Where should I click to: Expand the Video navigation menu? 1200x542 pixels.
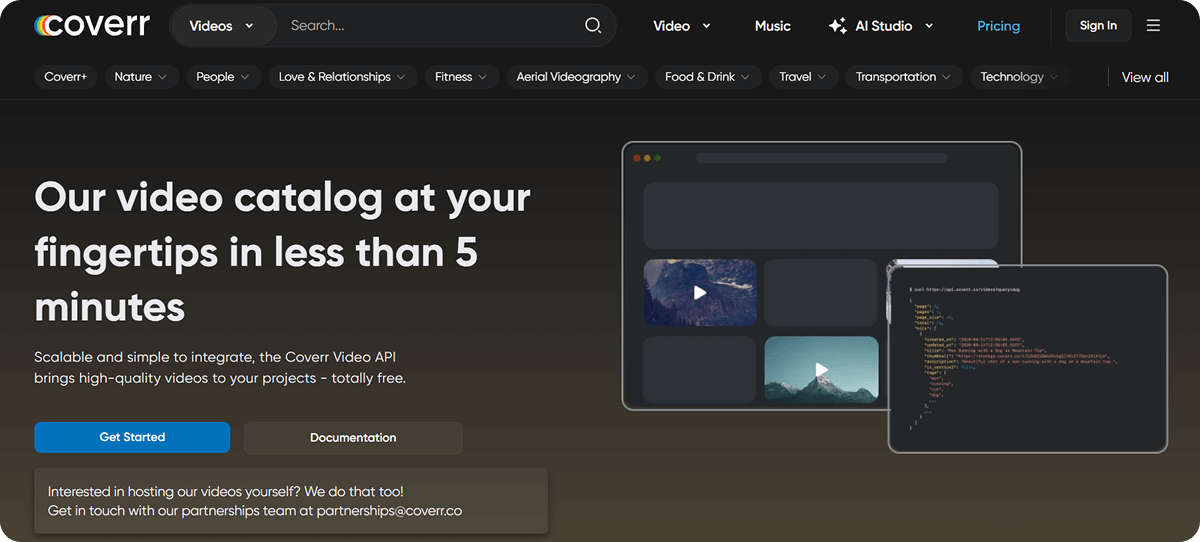682,26
